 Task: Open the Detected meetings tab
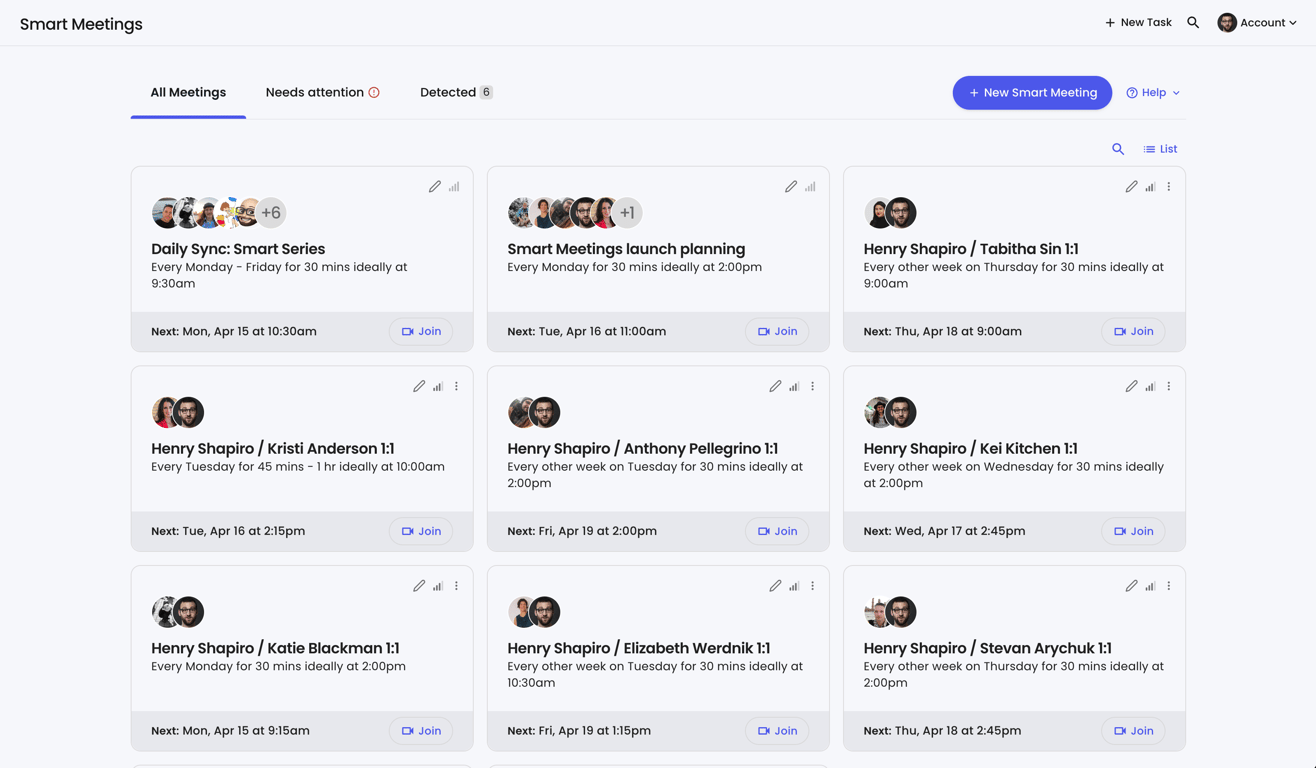click(449, 91)
